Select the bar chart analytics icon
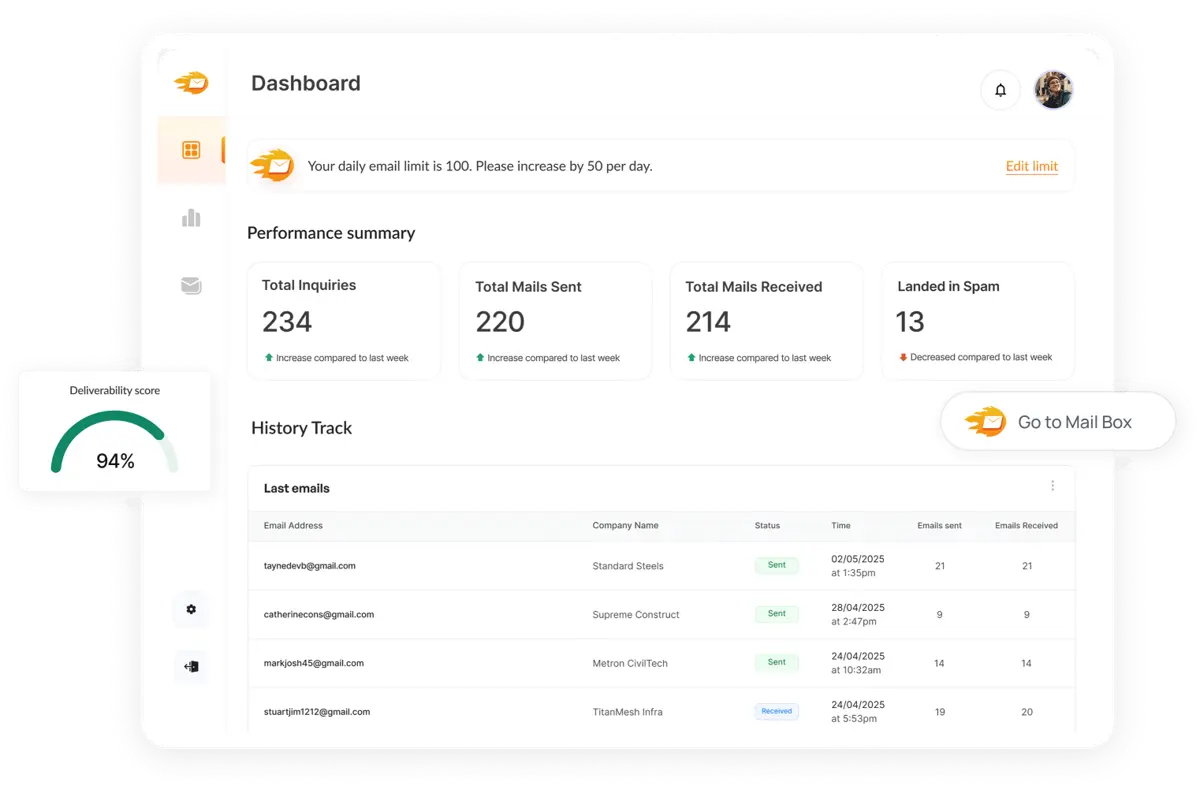Image resolution: width=1200 pixels, height=793 pixels. coord(191,218)
